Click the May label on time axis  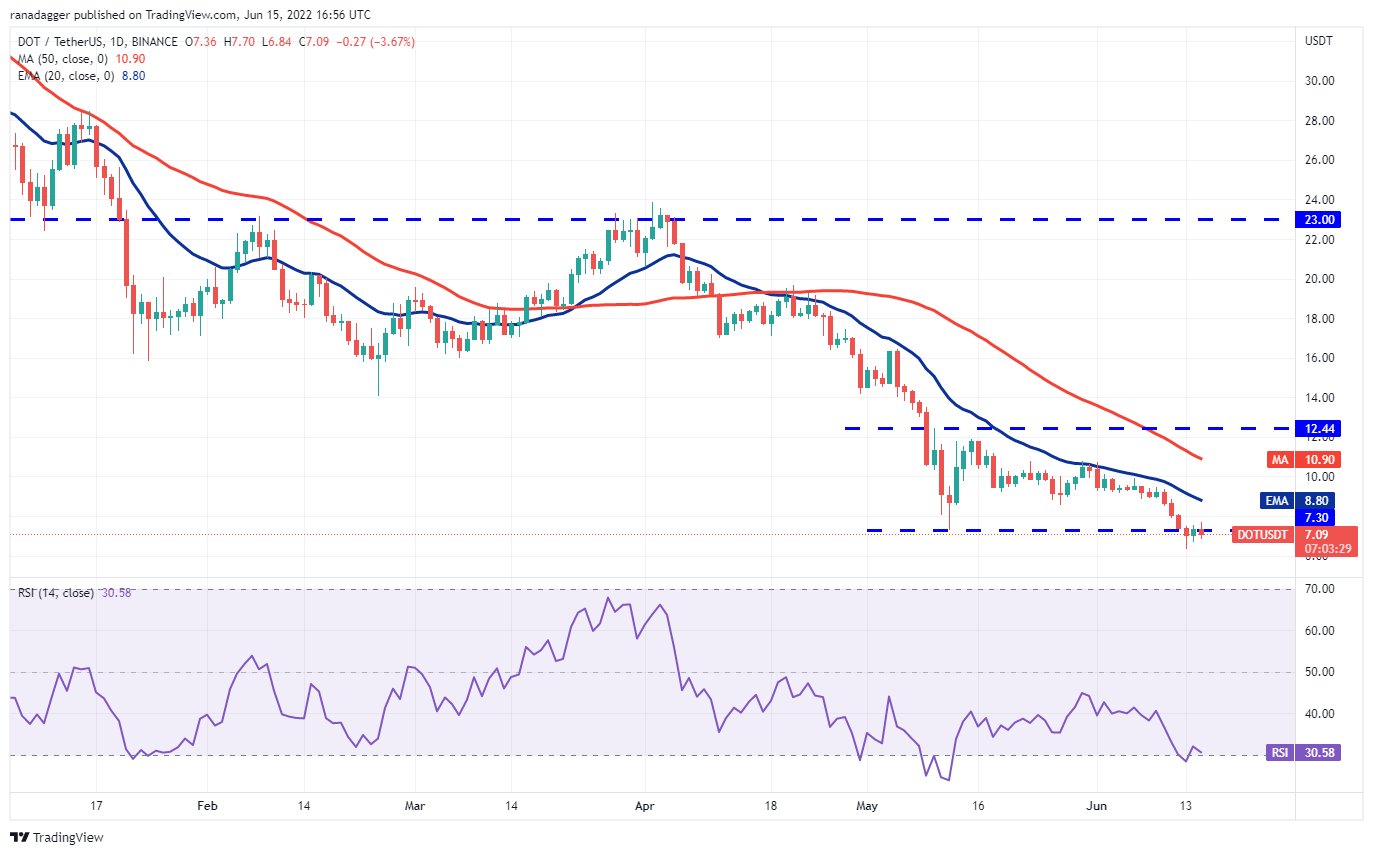867,805
